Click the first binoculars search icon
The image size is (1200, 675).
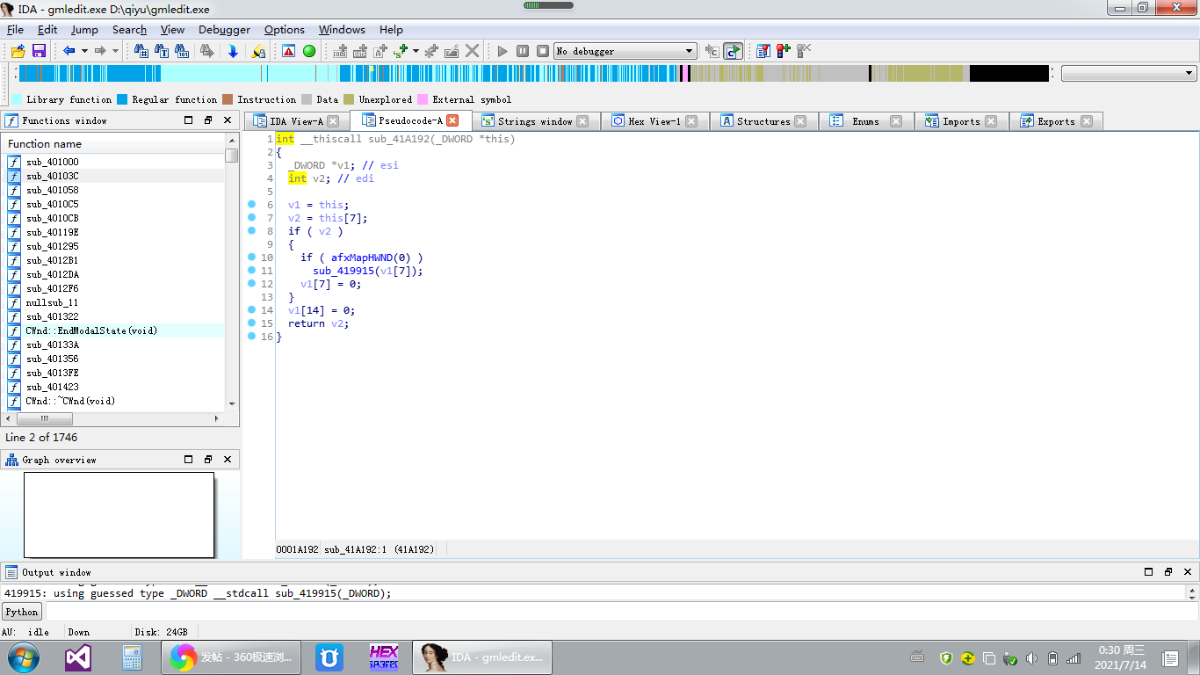pos(141,51)
